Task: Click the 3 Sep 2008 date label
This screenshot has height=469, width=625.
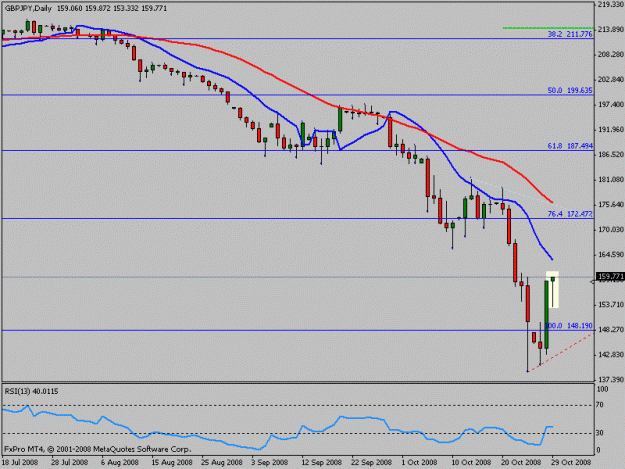Action: [x=269, y=462]
